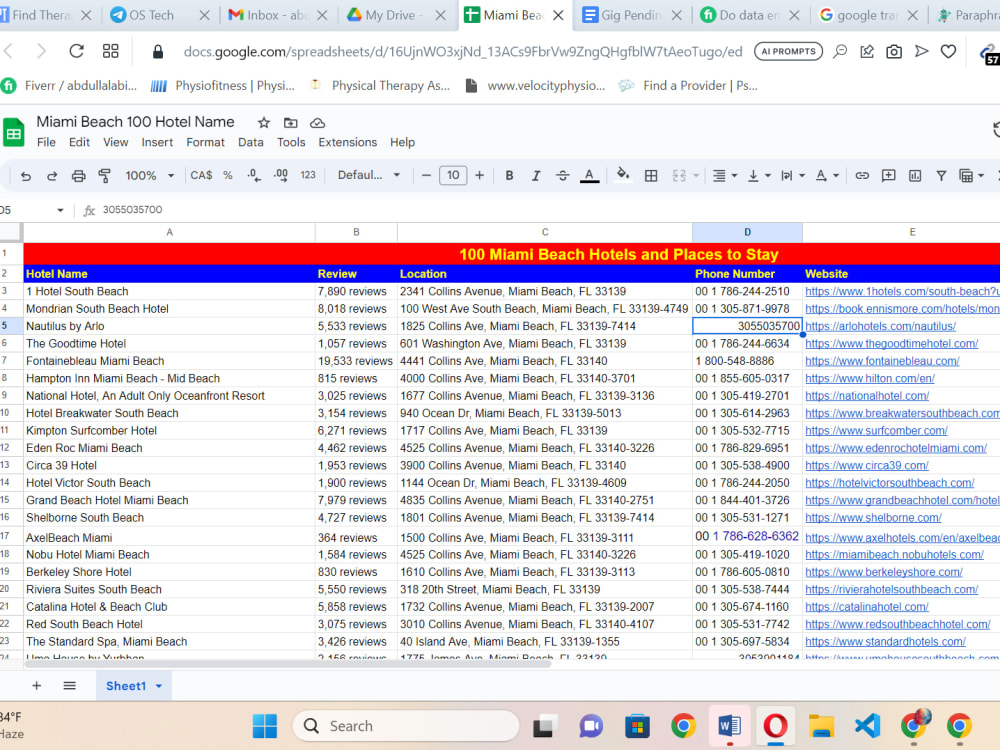Click the AI PROMPTS button
The image size is (1000, 750).
(788, 51)
